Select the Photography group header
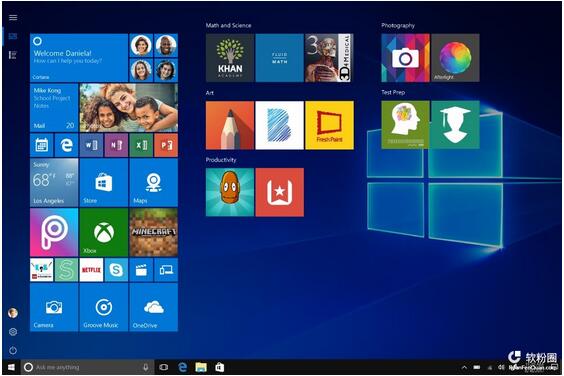This screenshot has height=376, width=564. point(398,26)
